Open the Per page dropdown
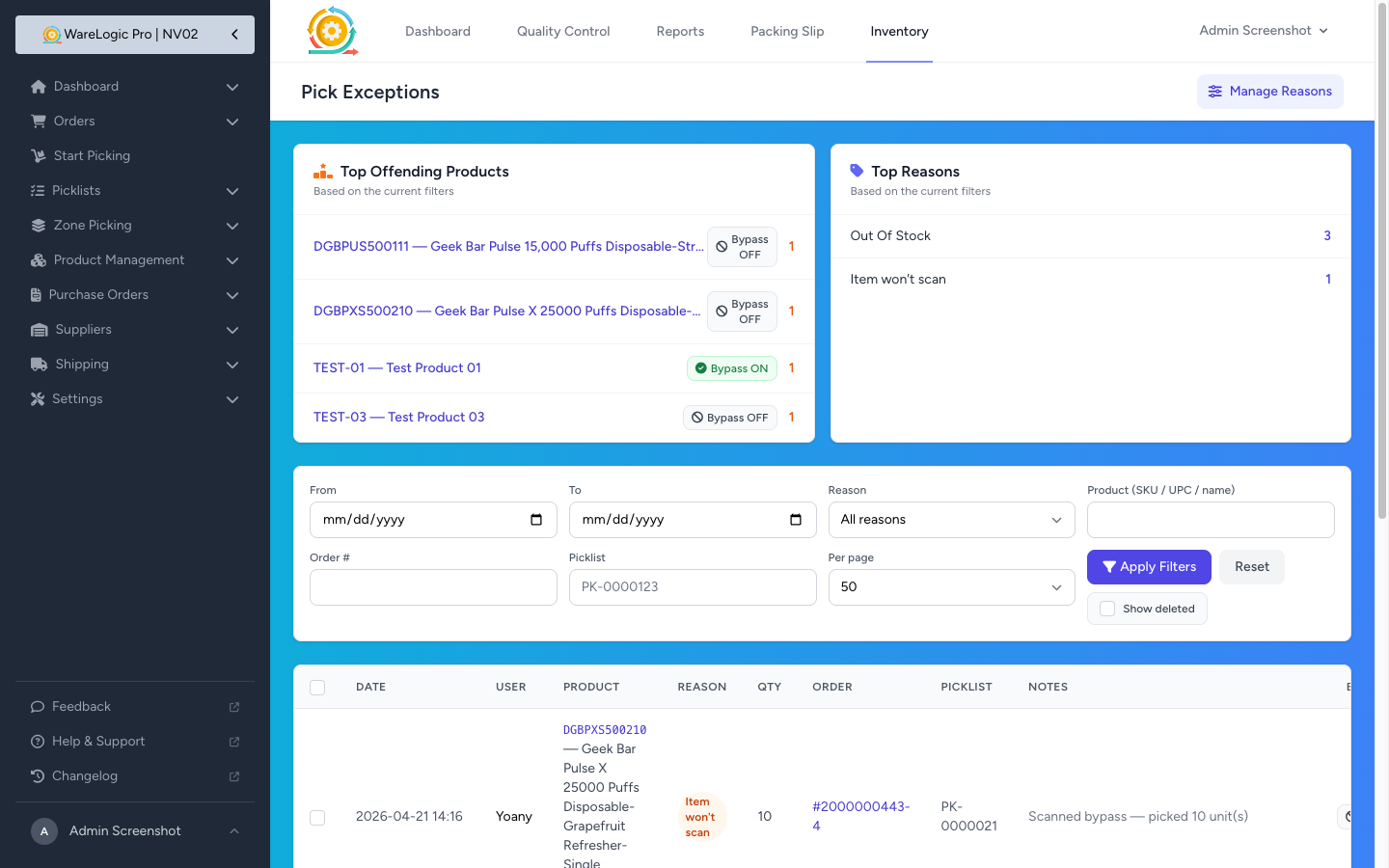Image resolution: width=1389 pixels, height=868 pixels. pos(951,587)
